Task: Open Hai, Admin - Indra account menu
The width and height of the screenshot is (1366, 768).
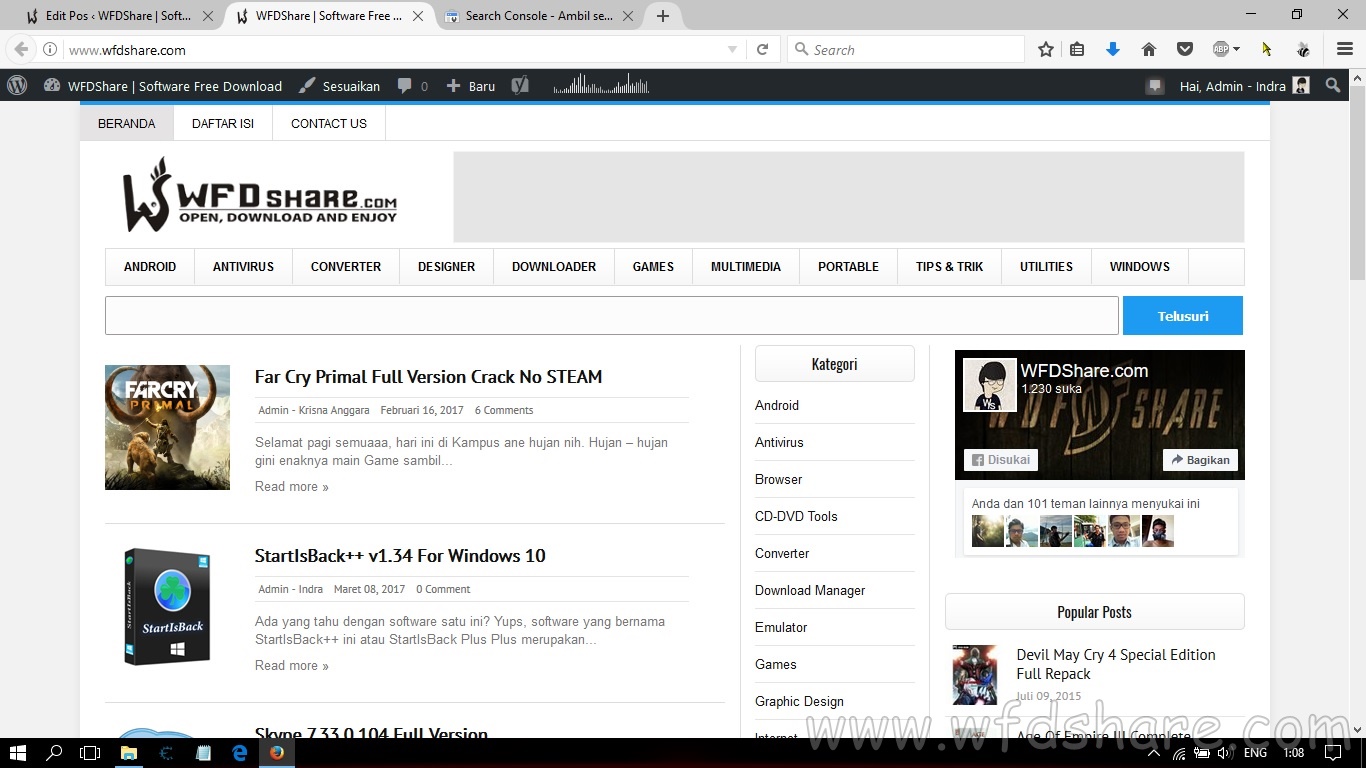Action: 1244,86
